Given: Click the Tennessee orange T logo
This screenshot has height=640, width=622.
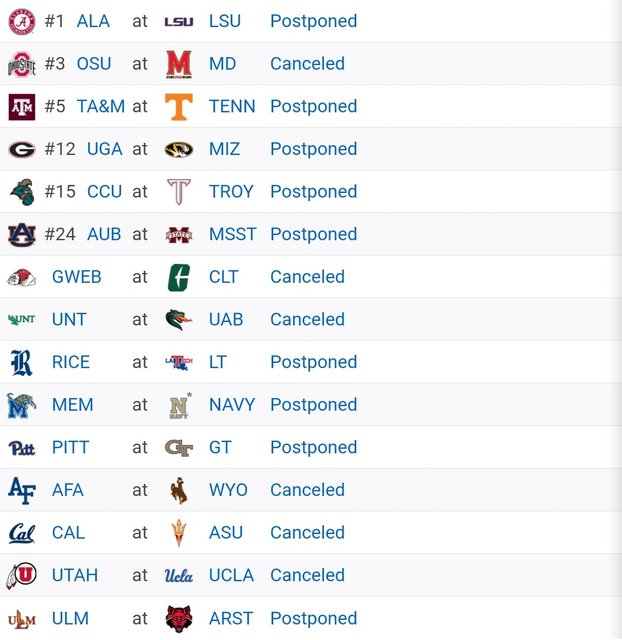Looking at the screenshot, I should [x=179, y=106].
